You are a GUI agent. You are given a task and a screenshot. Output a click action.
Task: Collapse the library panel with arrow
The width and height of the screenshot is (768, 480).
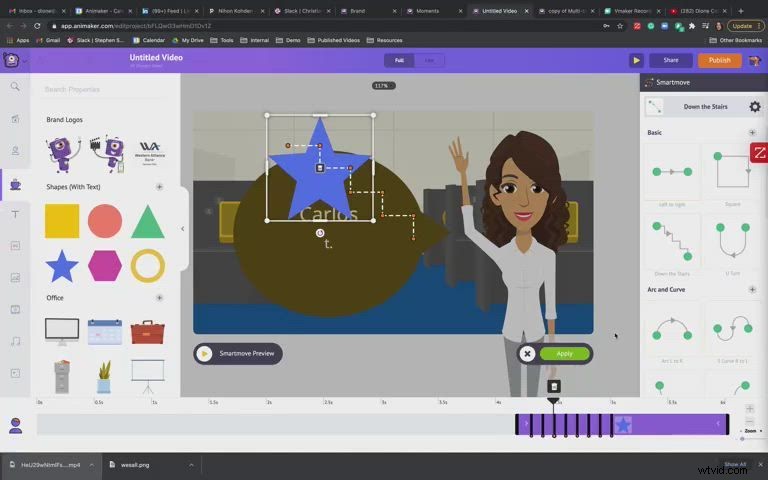click(x=183, y=229)
